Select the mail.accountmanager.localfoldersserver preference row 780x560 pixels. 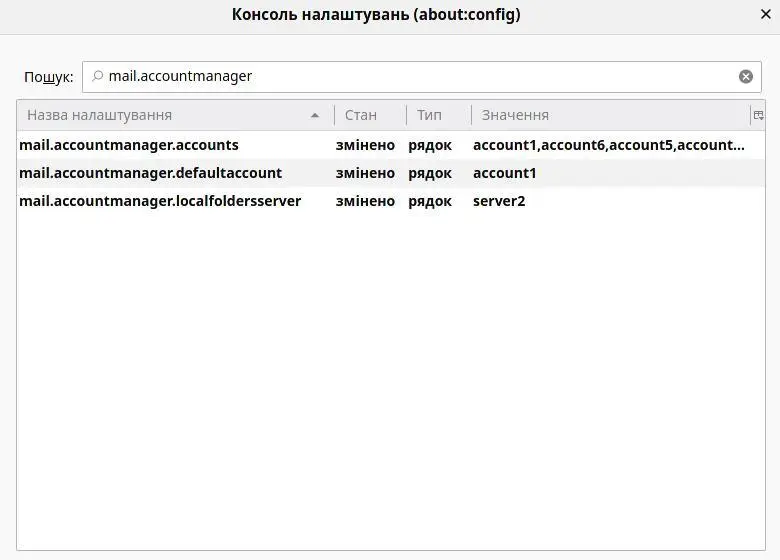(x=391, y=201)
